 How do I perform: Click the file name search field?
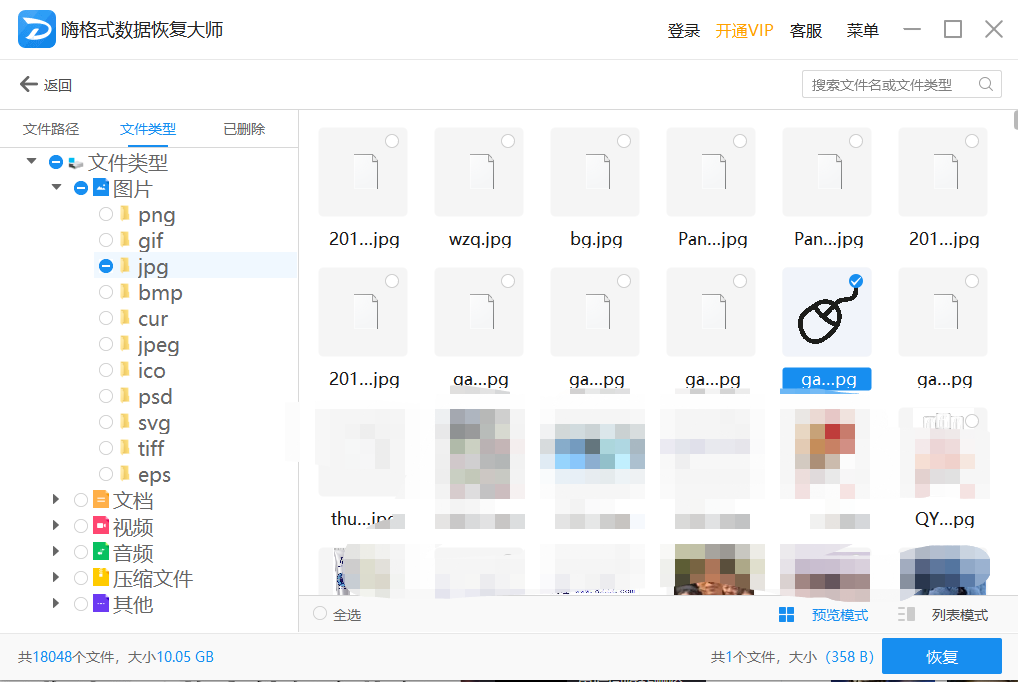[888, 85]
